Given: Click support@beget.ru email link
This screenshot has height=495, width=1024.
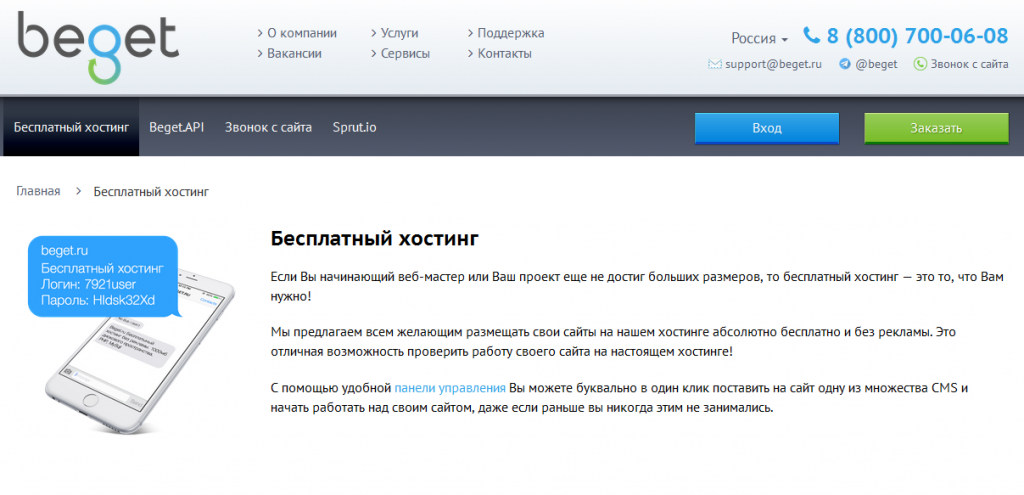Looking at the screenshot, I should (773, 65).
